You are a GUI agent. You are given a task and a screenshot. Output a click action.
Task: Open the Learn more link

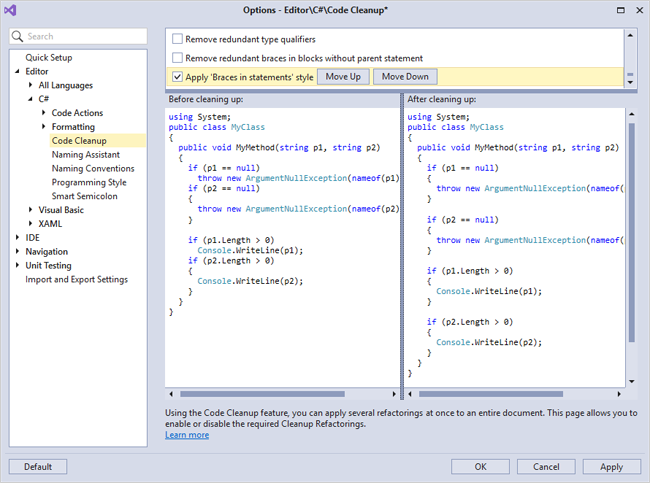pos(187,435)
